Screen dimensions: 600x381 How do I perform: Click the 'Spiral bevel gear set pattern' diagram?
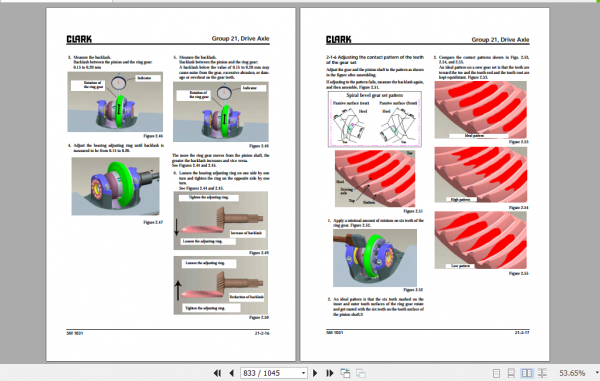[375, 119]
